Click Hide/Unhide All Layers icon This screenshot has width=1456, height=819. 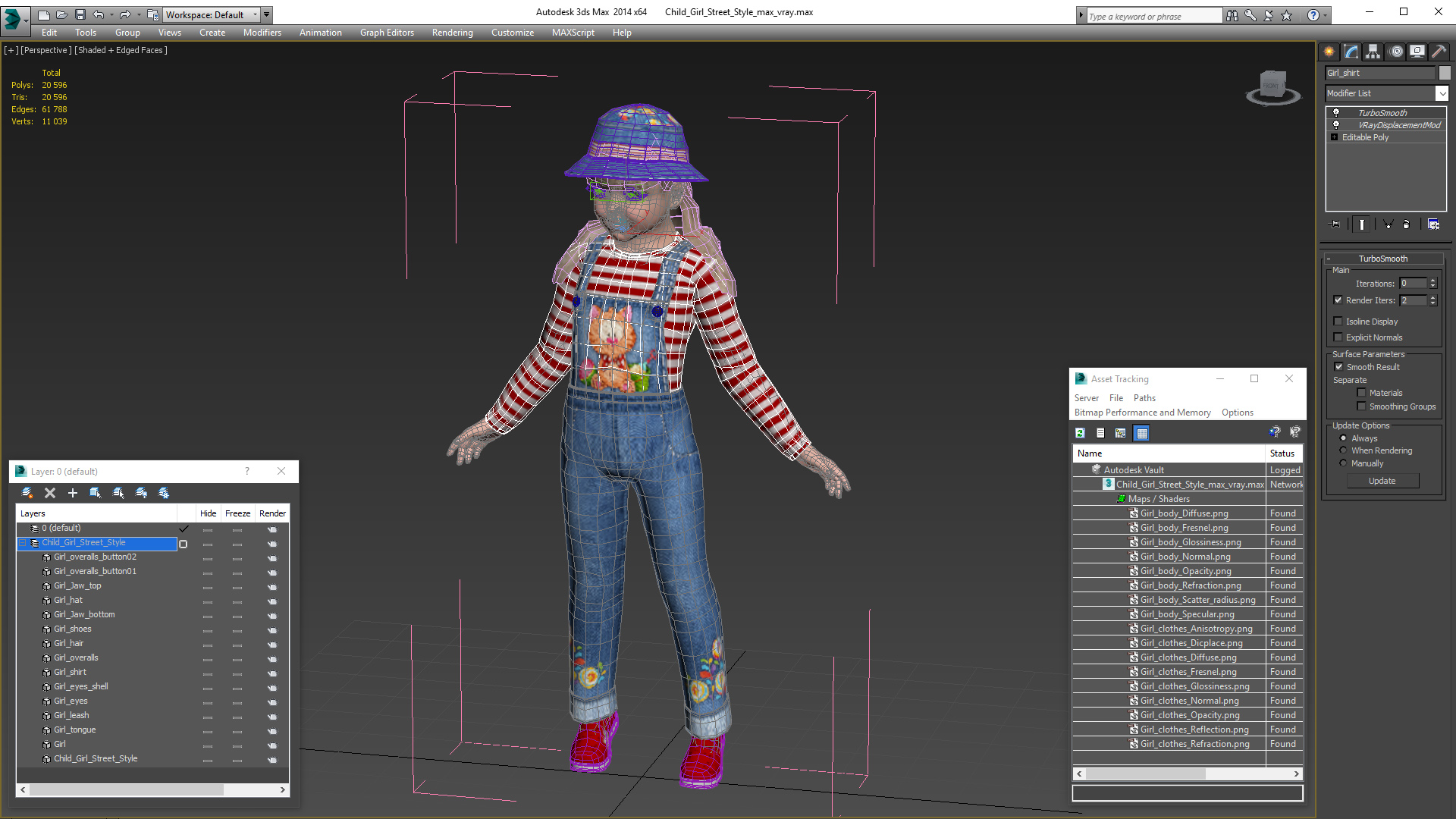[141, 493]
